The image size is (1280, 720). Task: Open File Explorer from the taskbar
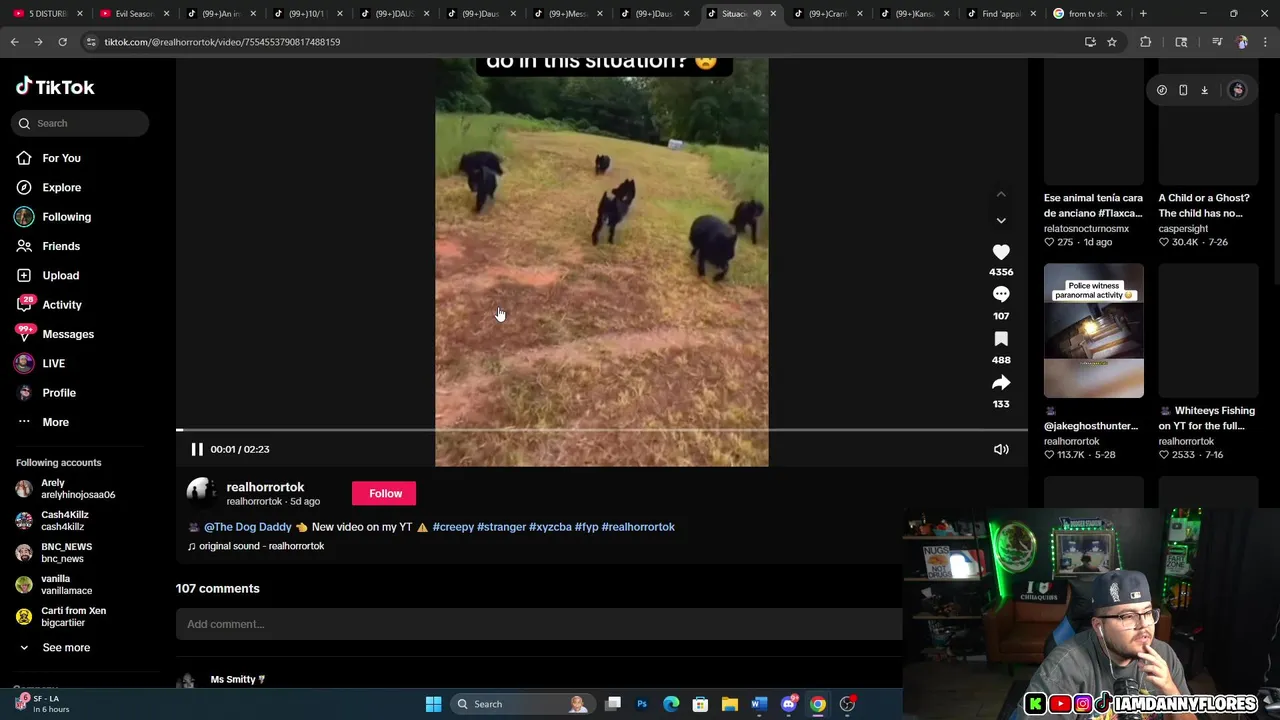coord(729,704)
